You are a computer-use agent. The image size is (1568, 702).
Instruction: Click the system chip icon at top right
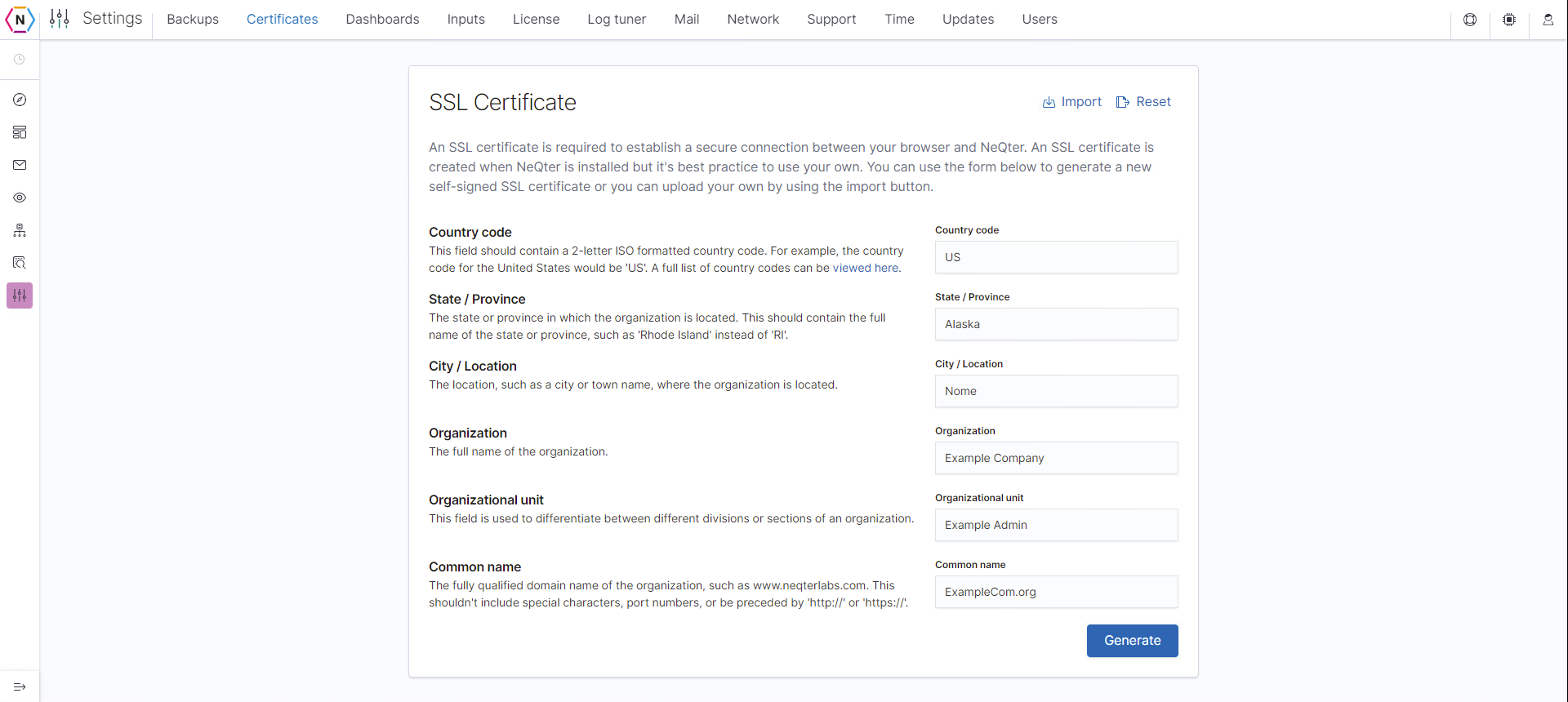click(1509, 20)
